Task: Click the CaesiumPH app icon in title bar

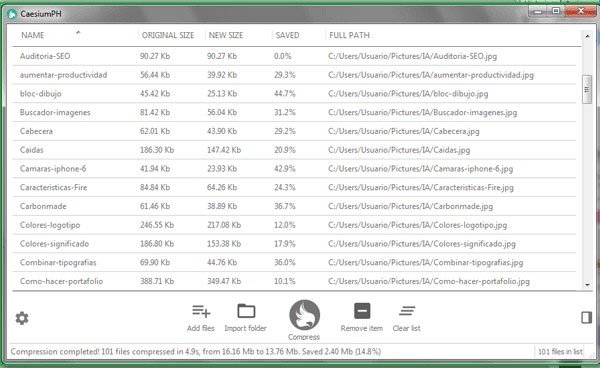Action: point(12,14)
